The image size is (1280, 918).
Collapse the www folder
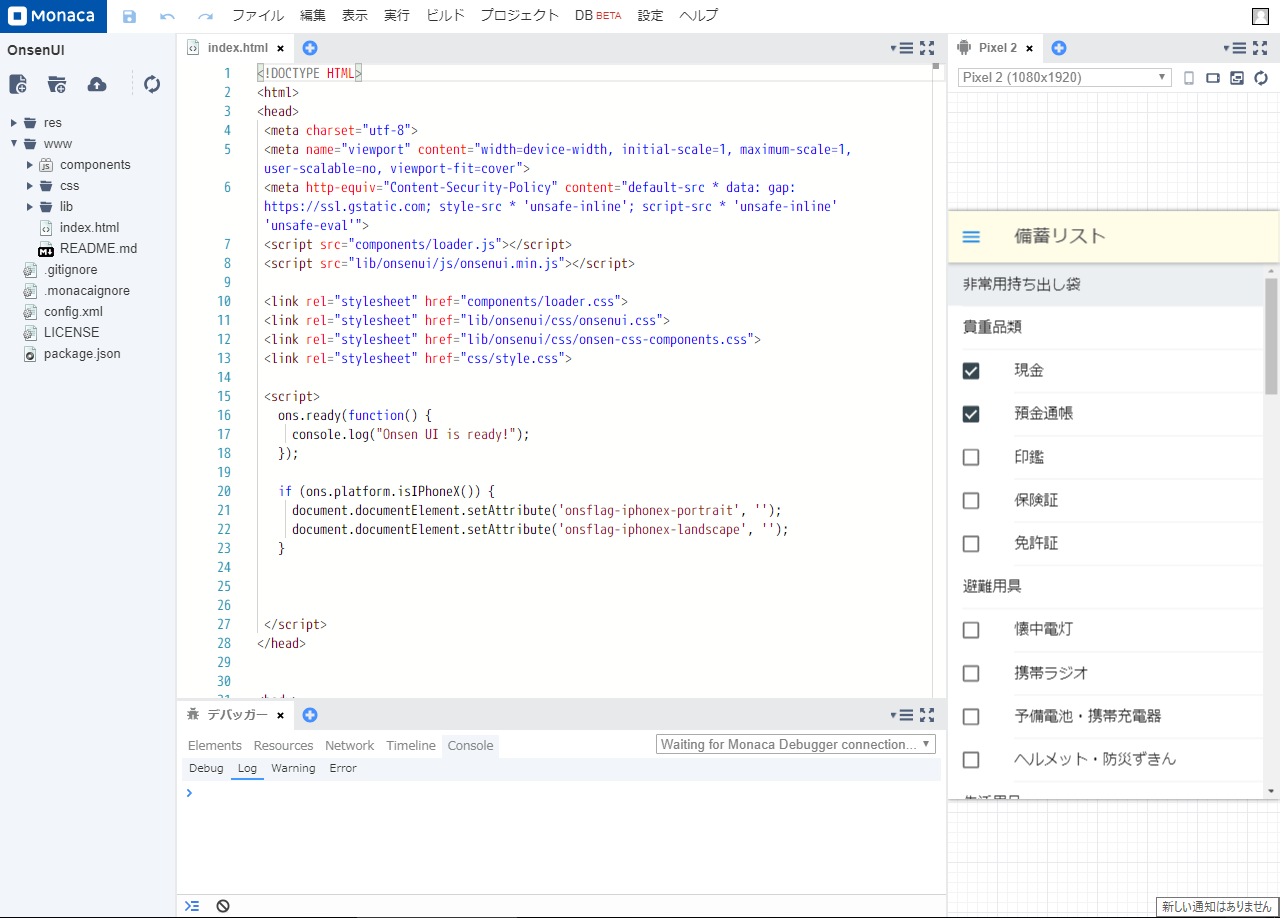point(14,144)
